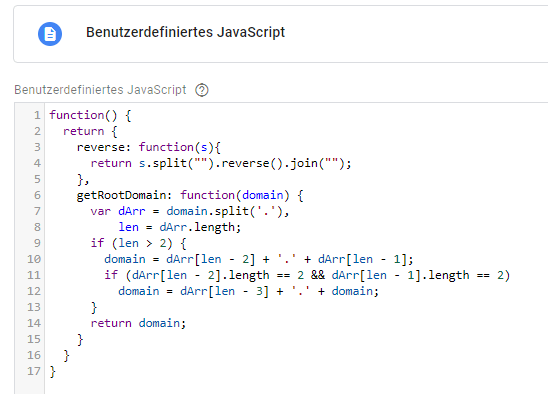
Task: Open the help icon beside Benutzerdefiniertes JavaScript label
Action: pos(202,90)
